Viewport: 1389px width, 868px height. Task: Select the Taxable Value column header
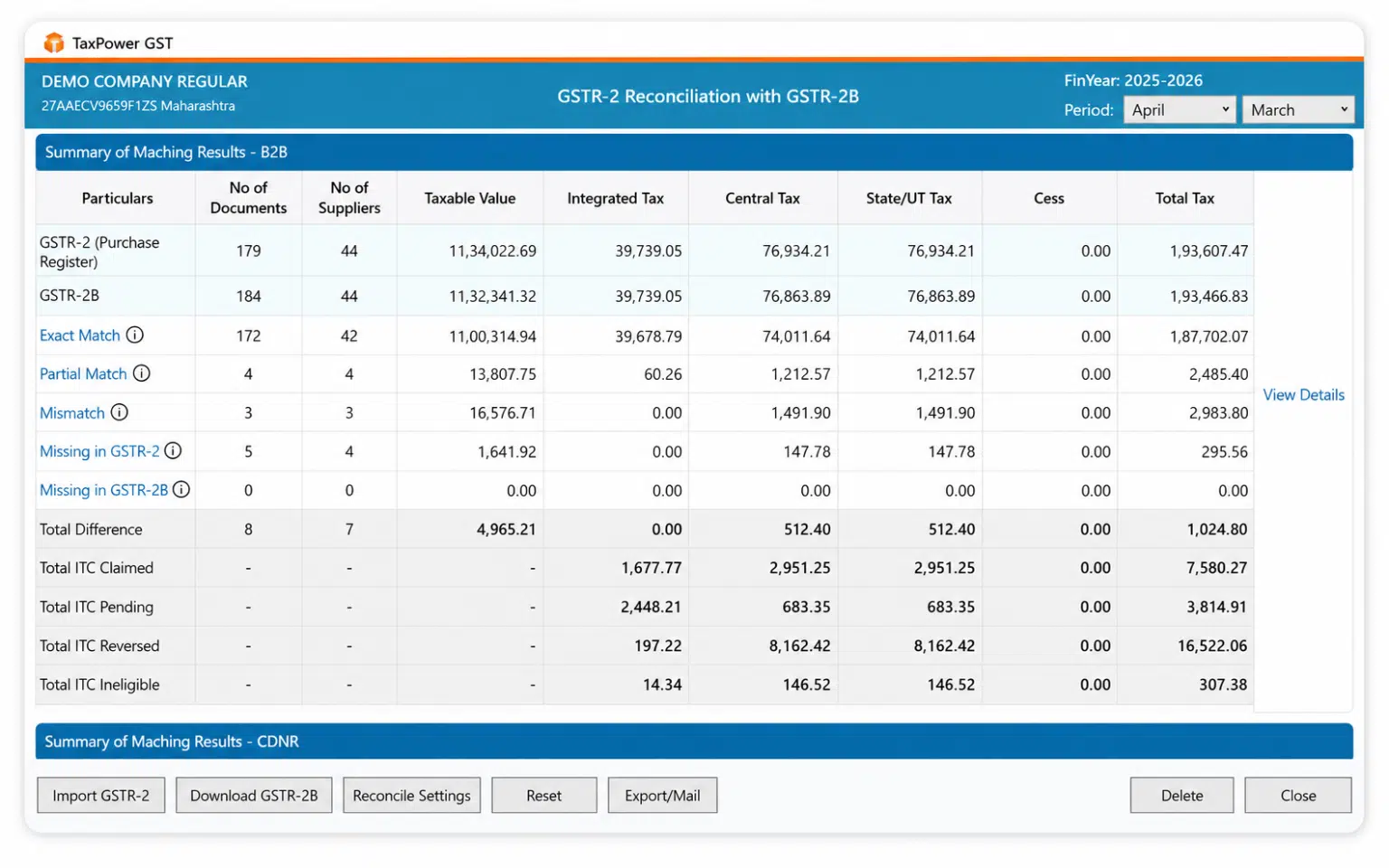(x=470, y=198)
